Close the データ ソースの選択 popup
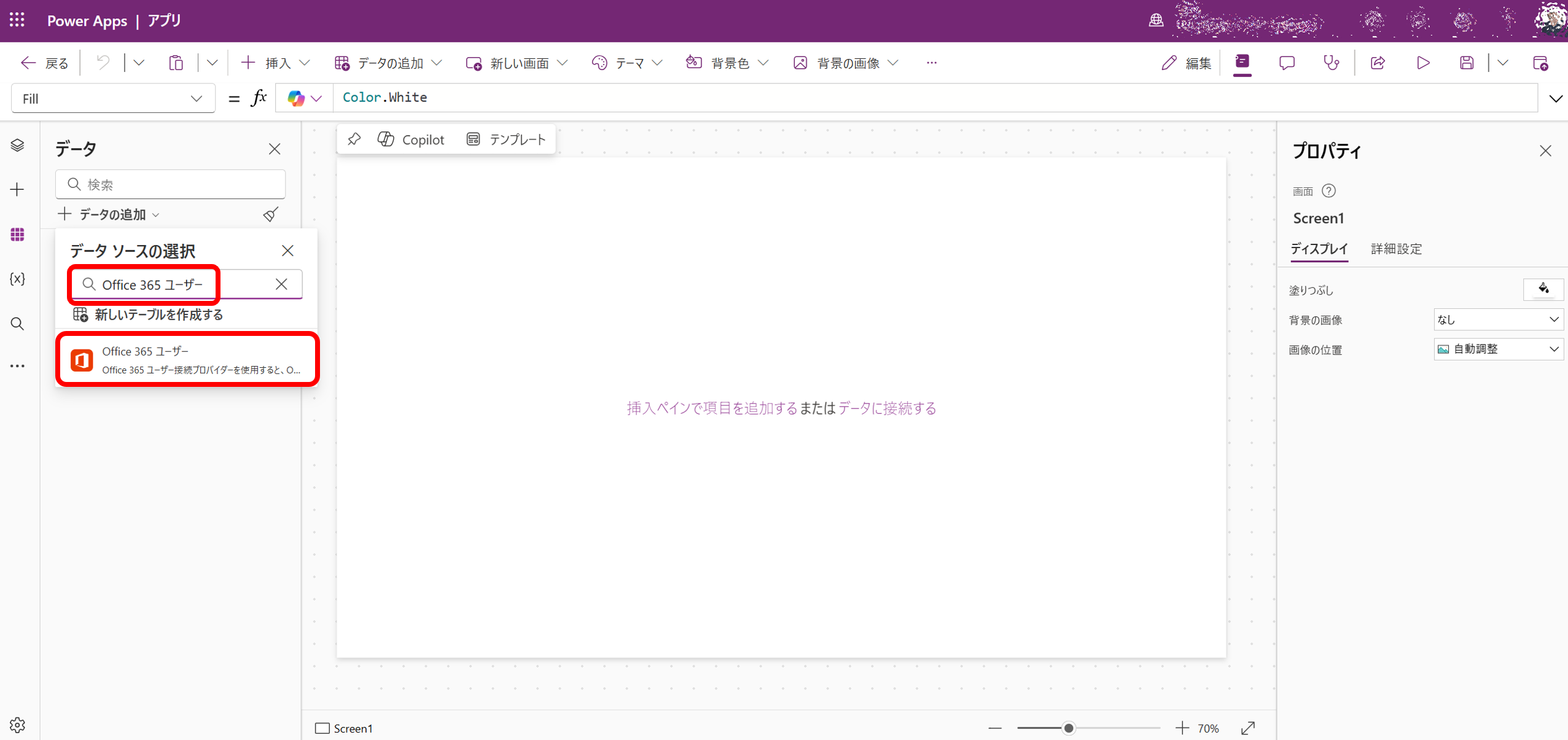 tap(287, 251)
